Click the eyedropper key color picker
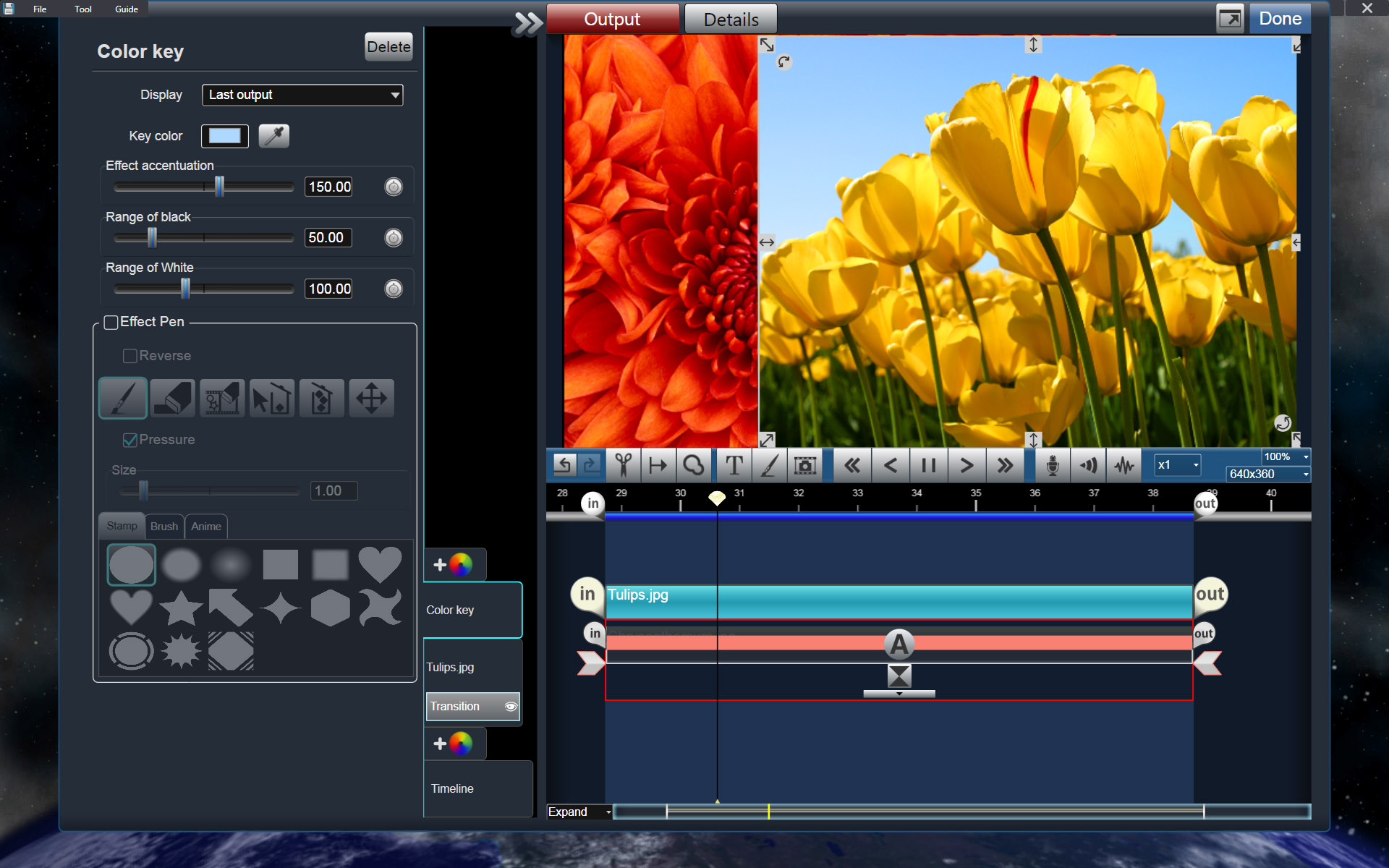 click(x=274, y=136)
